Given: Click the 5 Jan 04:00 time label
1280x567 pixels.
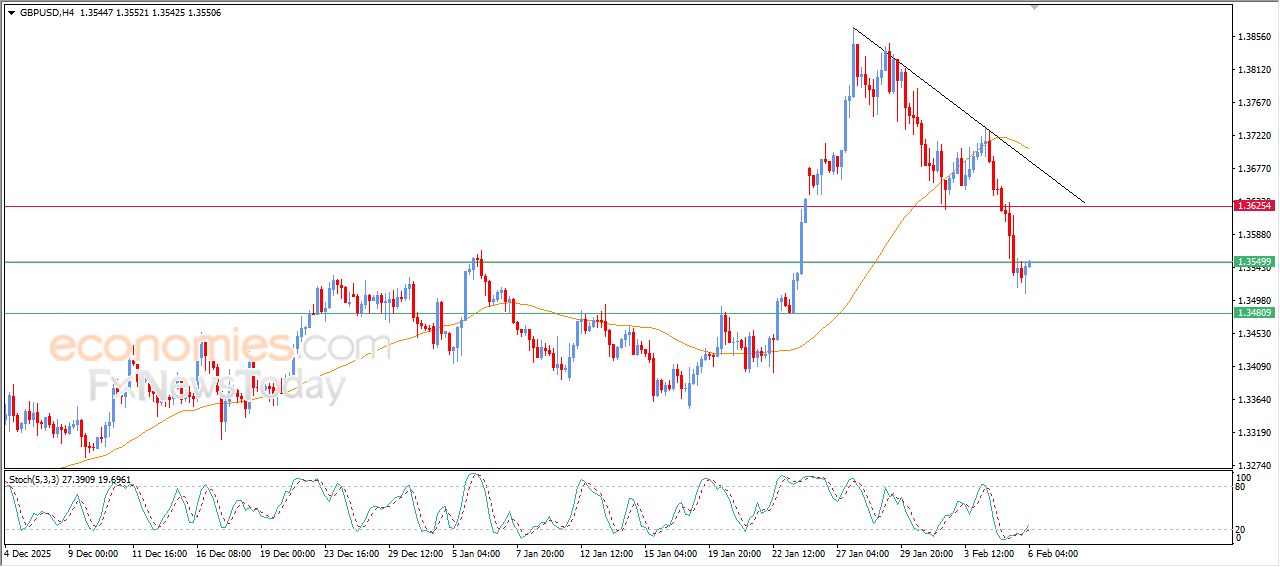Looking at the screenshot, I should click(476, 553).
